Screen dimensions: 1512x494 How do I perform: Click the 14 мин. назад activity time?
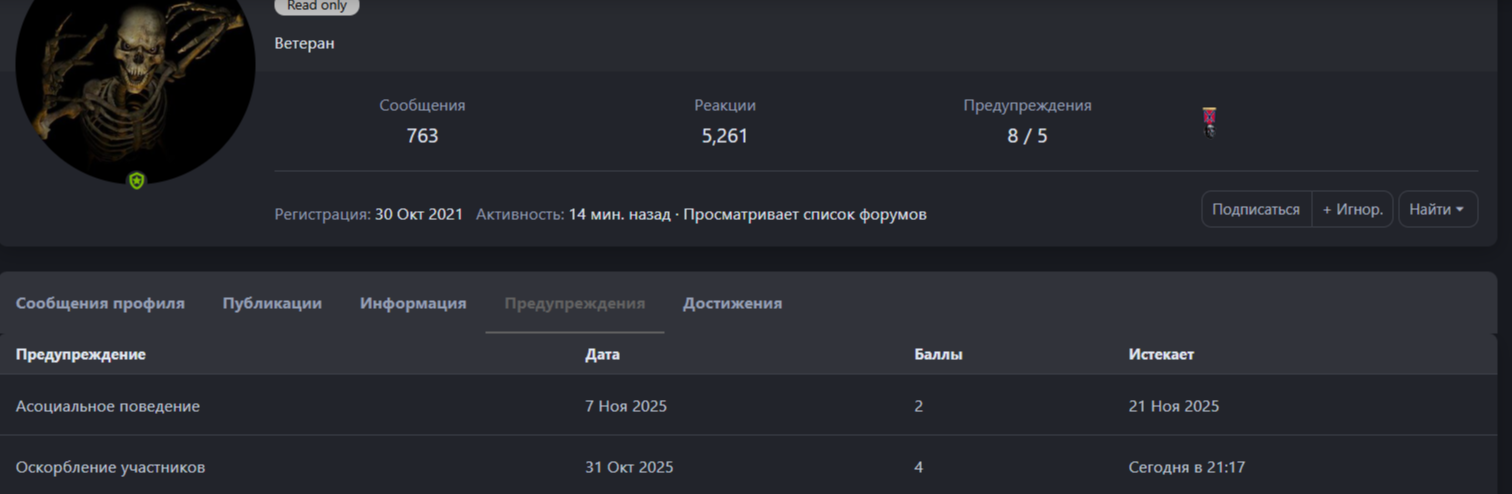619,214
